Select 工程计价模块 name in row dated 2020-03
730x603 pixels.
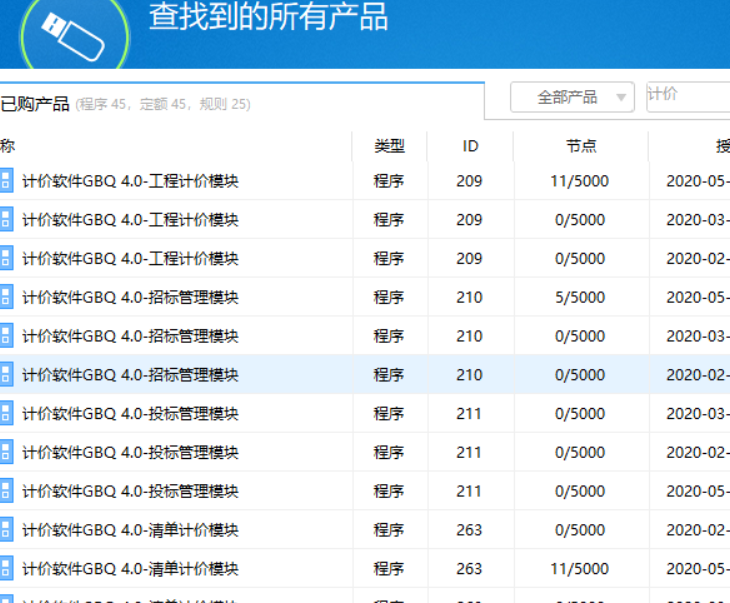[x=130, y=219]
